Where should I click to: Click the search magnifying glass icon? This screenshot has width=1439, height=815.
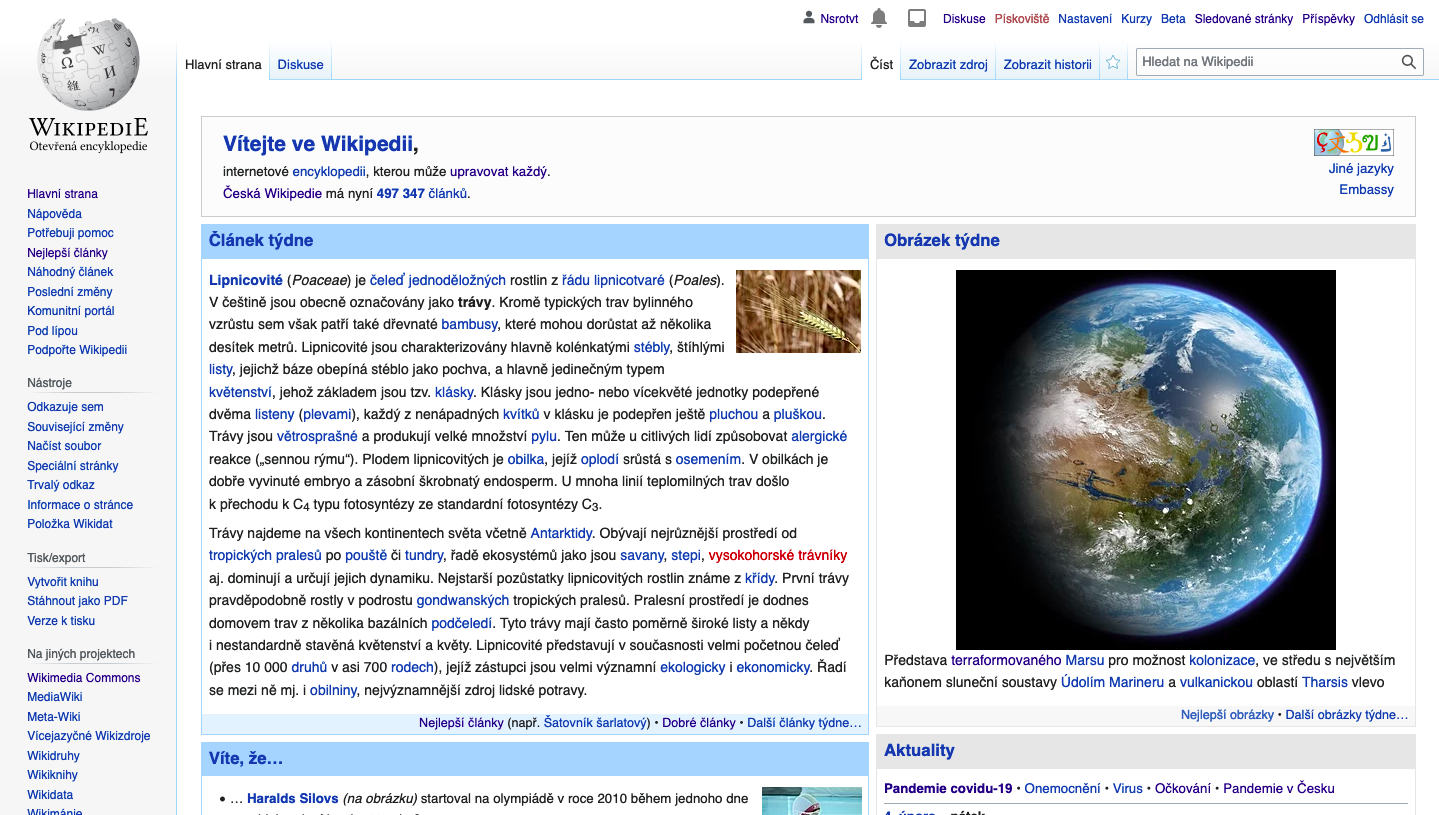[x=1409, y=62]
